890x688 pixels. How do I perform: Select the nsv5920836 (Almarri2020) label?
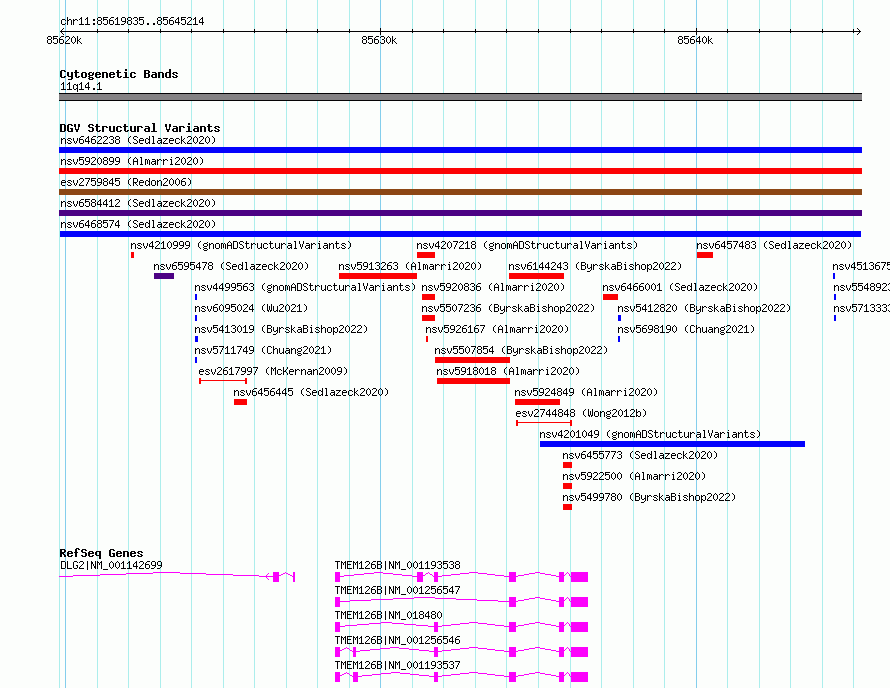coord(493,287)
